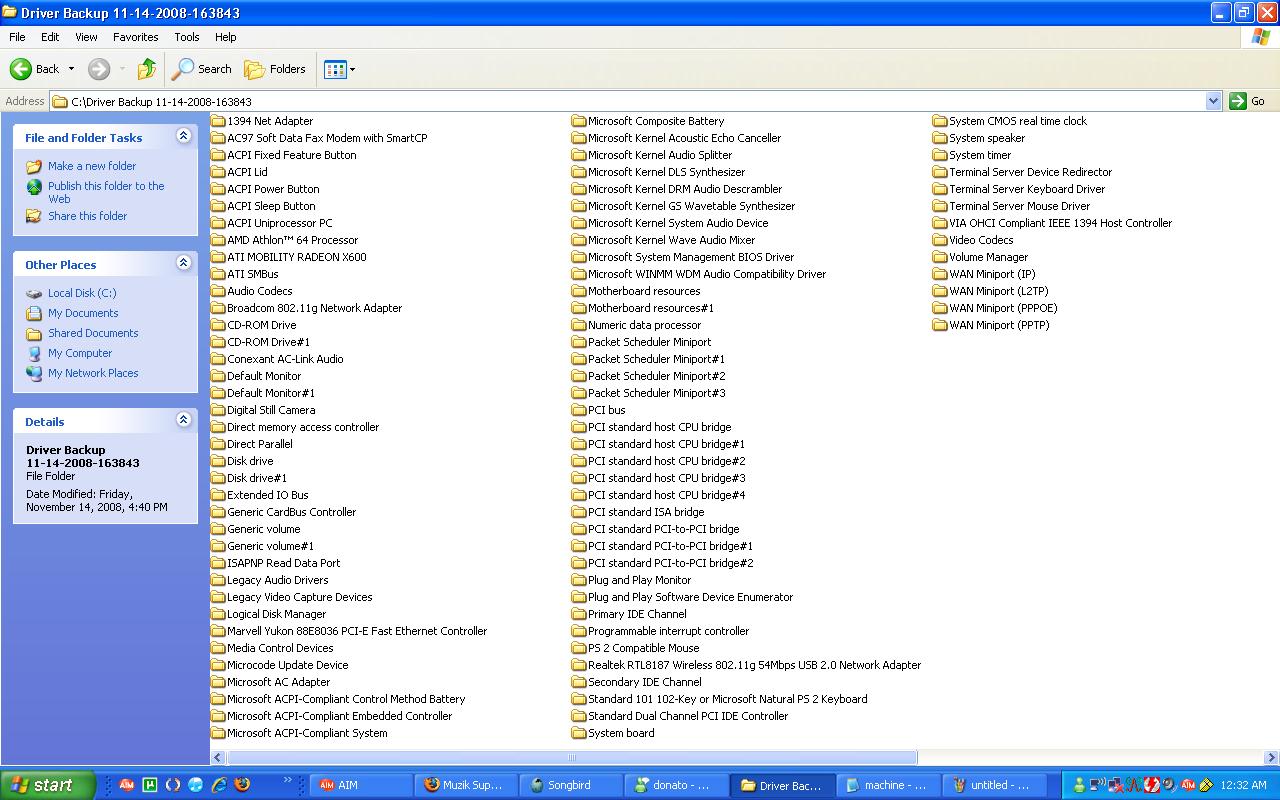Open the Favorites menu
This screenshot has width=1280, height=800.
(135, 37)
